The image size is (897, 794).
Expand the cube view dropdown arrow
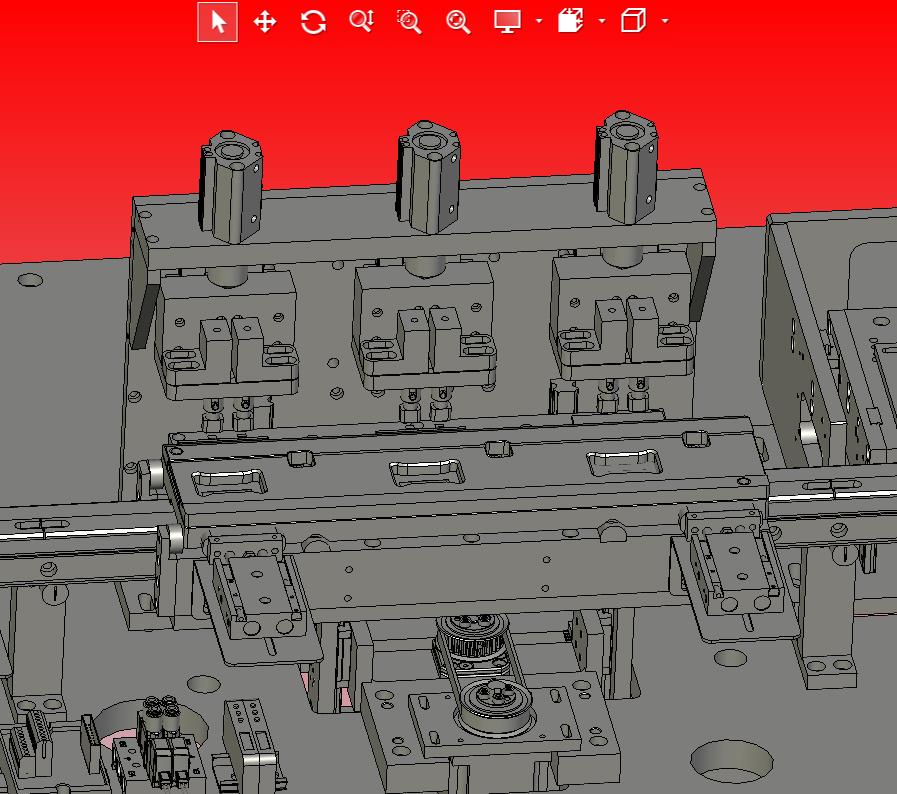(665, 21)
